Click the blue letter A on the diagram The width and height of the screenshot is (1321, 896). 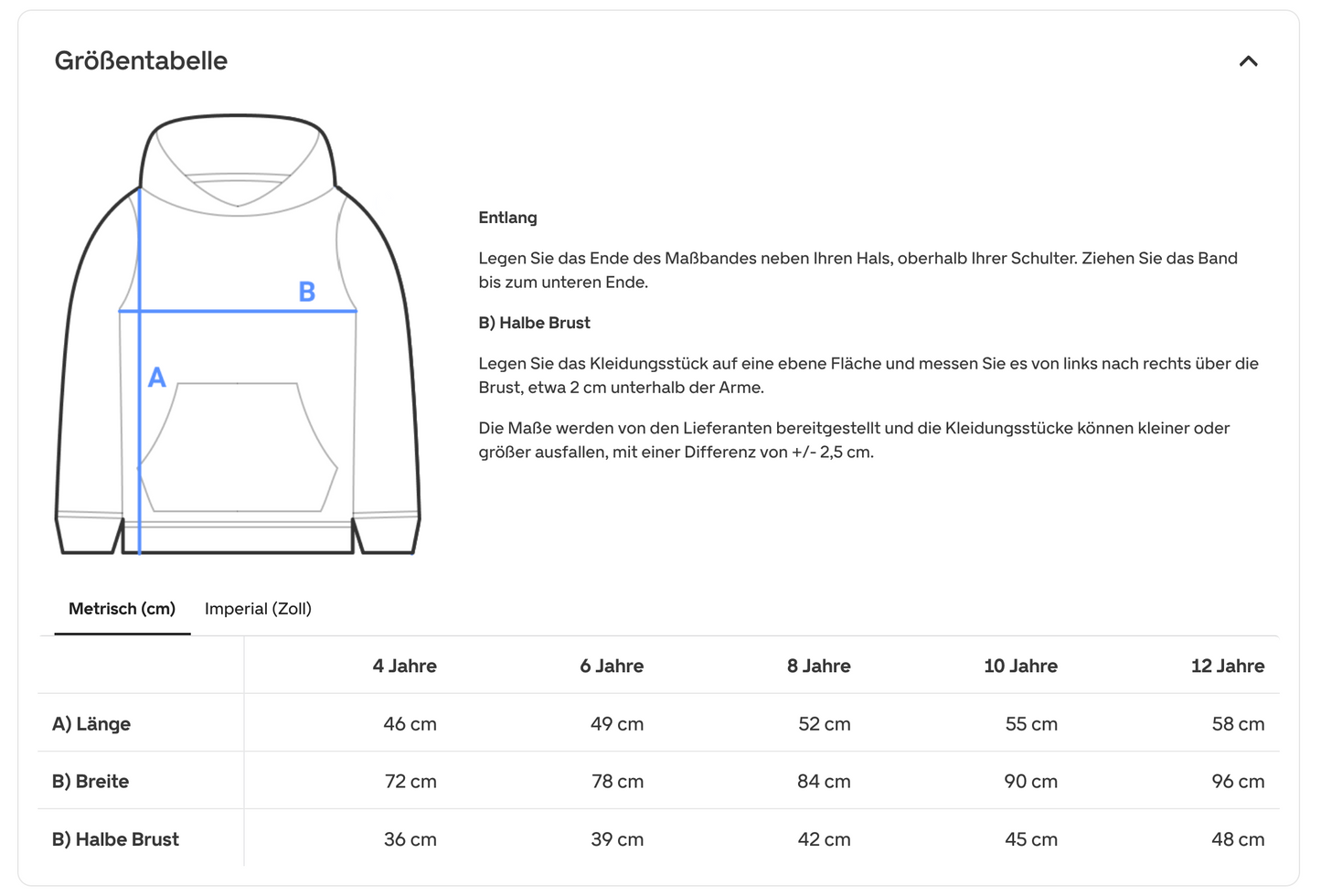[x=157, y=378]
